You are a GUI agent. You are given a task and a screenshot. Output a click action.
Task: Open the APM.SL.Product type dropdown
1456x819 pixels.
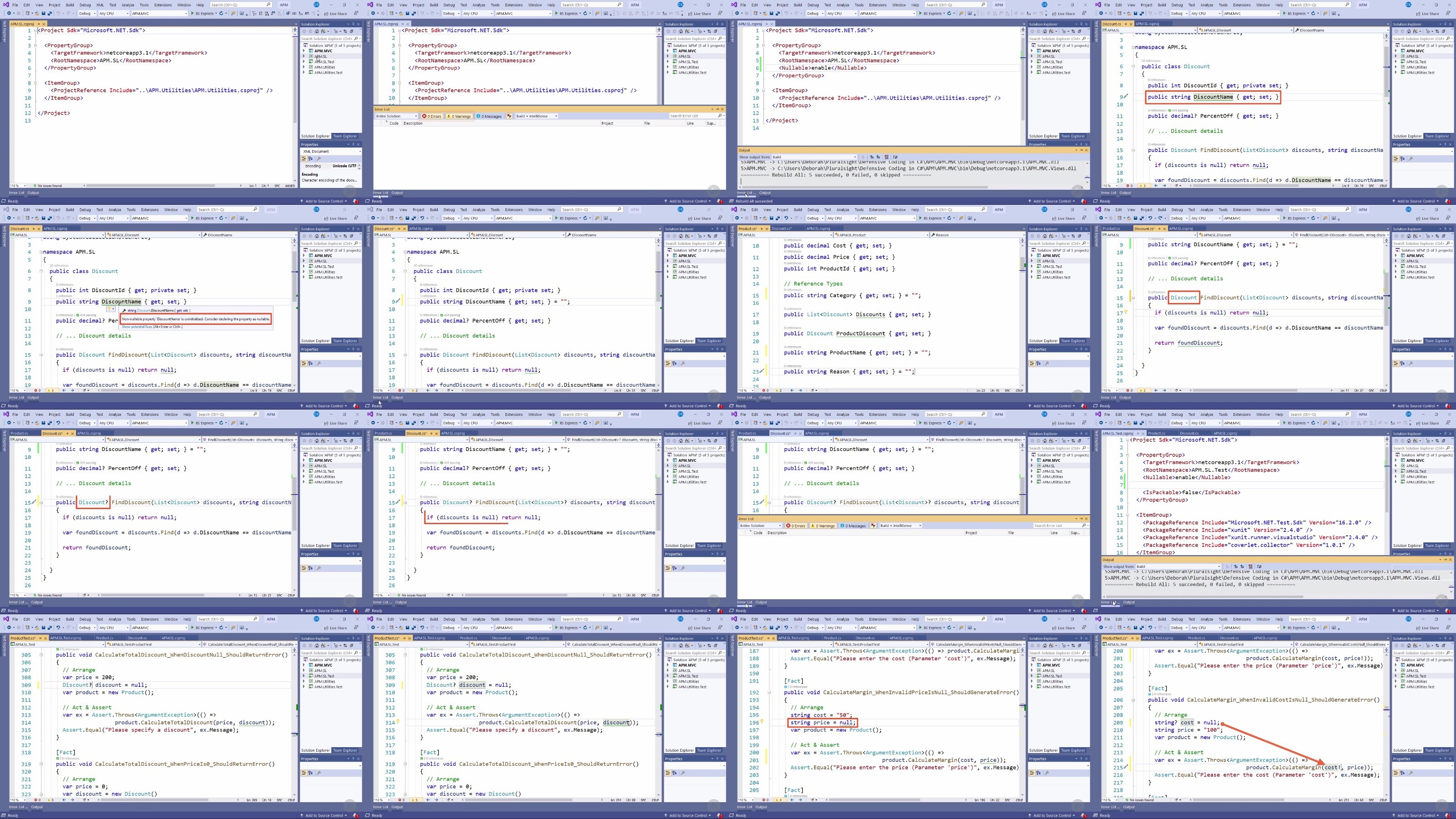[882, 235]
